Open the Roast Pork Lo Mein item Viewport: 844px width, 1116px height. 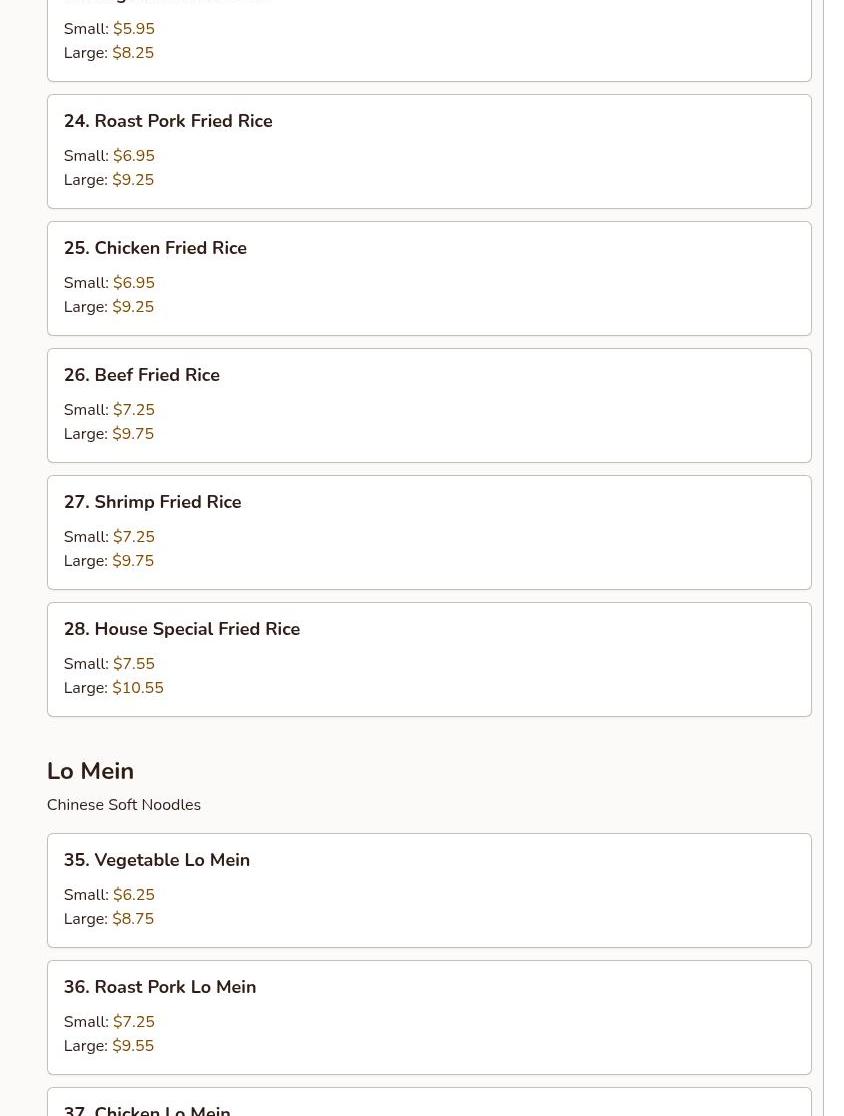(160, 987)
